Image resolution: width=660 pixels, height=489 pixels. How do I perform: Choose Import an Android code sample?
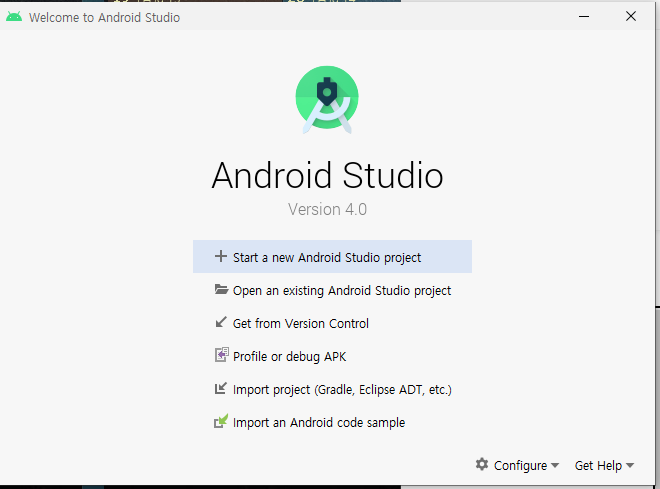pyautogui.click(x=332, y=422)
